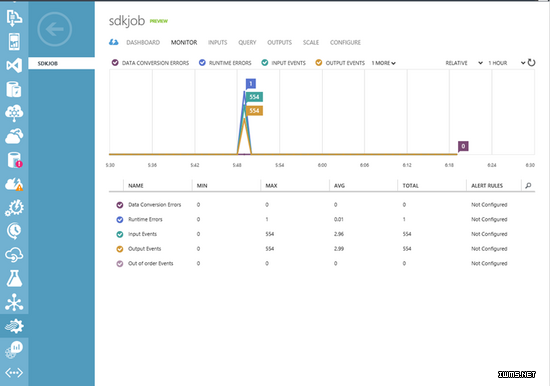
Task: Open the database icon with red alert badge
Action: pos(15,160)
